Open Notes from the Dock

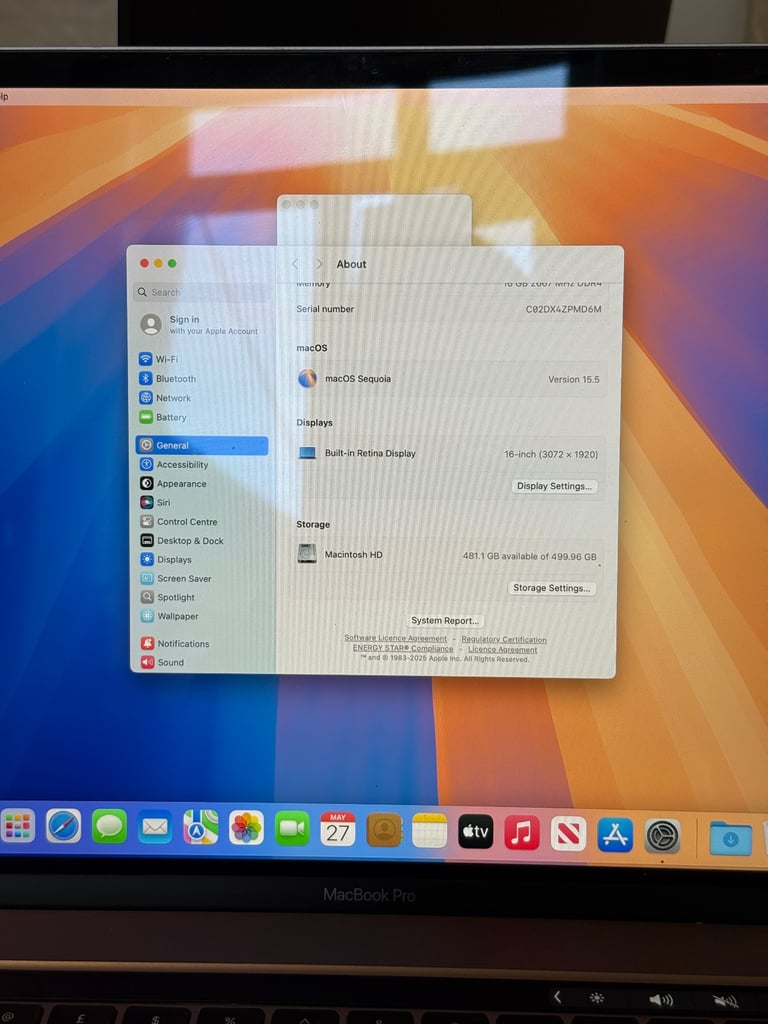tap(430, 831)
